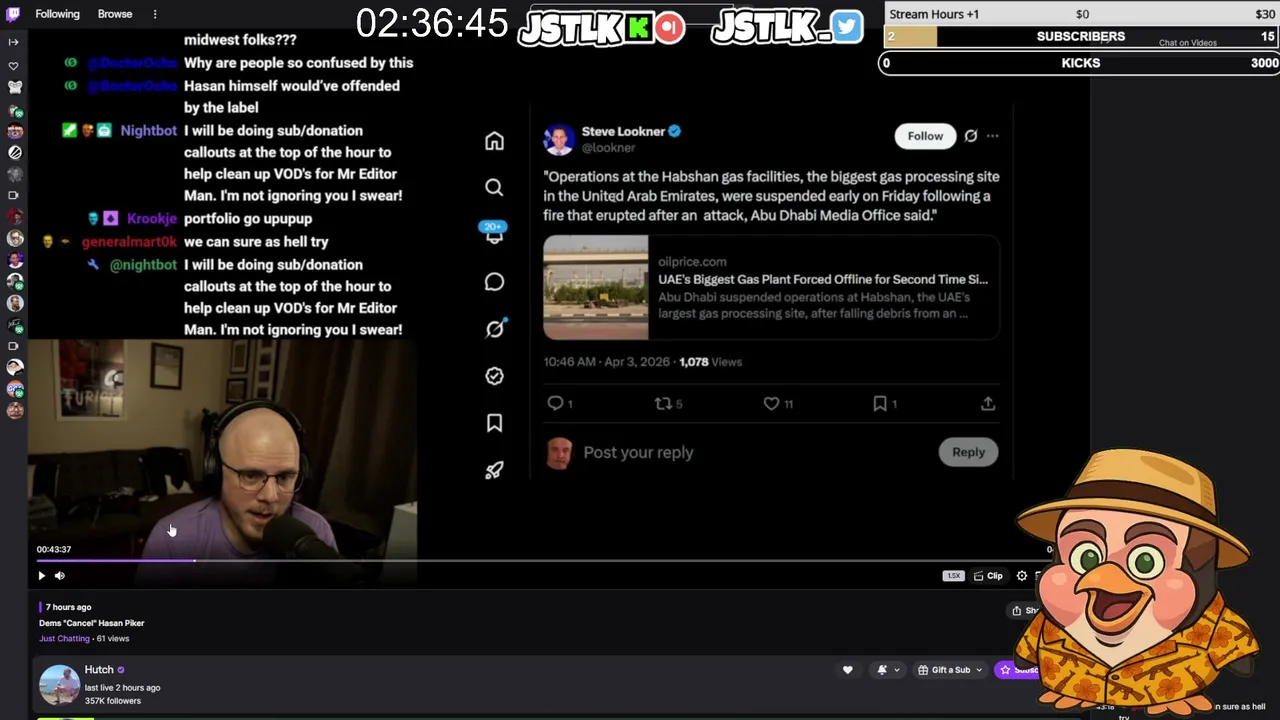Click the followed channels heart icon in sidebar
The height and width of the screenshot is (720, 1280).
(x=14, y=66)
